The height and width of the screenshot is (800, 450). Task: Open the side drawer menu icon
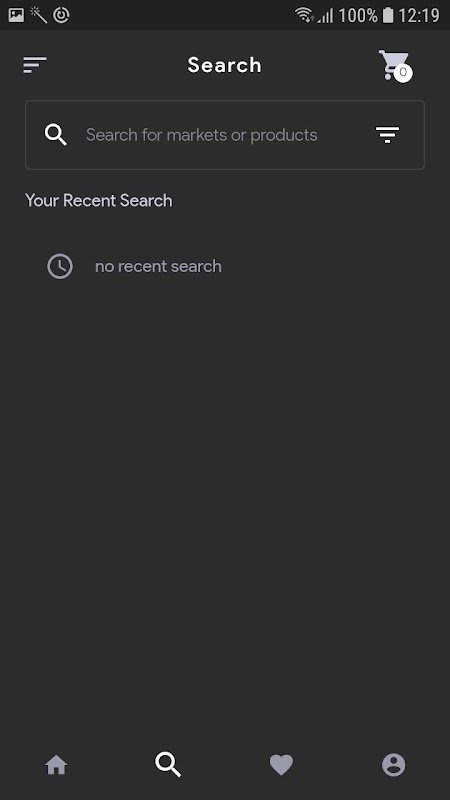(35, 65)
